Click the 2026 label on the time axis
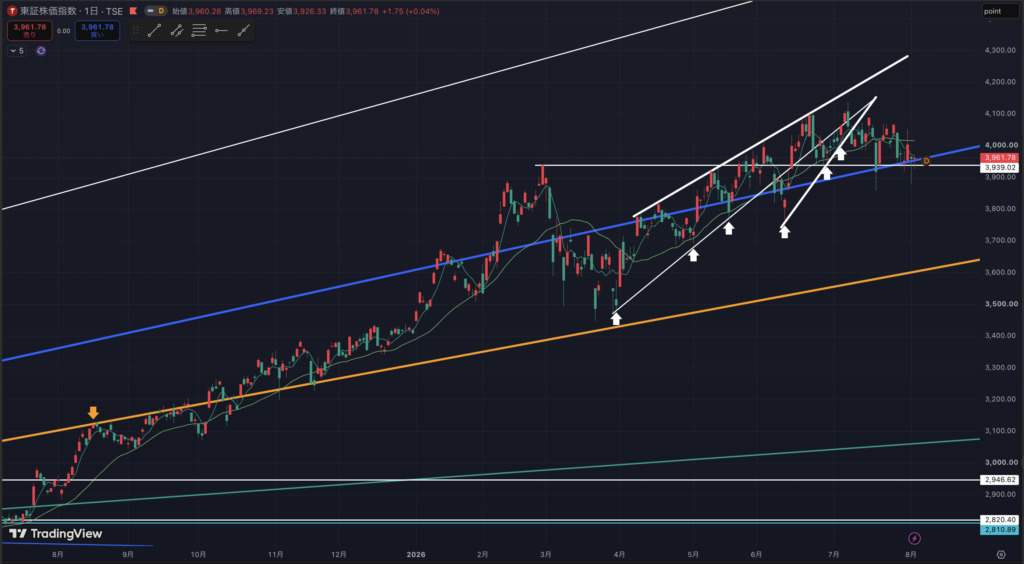Image resolution: width=1024 pixels, height=564 pixels. pos(416,554)
